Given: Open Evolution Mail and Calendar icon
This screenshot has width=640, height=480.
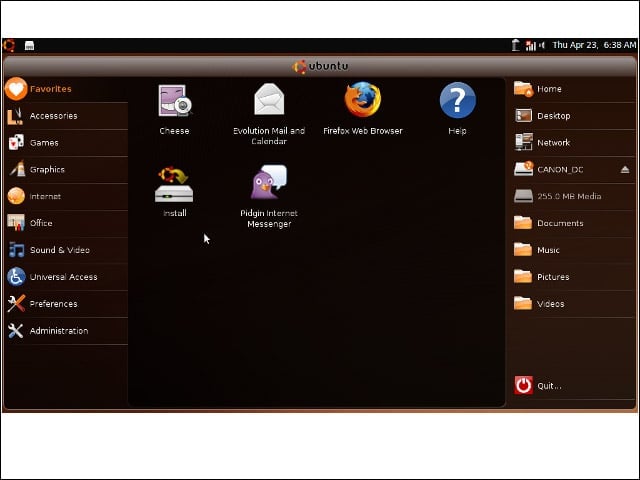Looking at the screenshot, I should (269, 100).
